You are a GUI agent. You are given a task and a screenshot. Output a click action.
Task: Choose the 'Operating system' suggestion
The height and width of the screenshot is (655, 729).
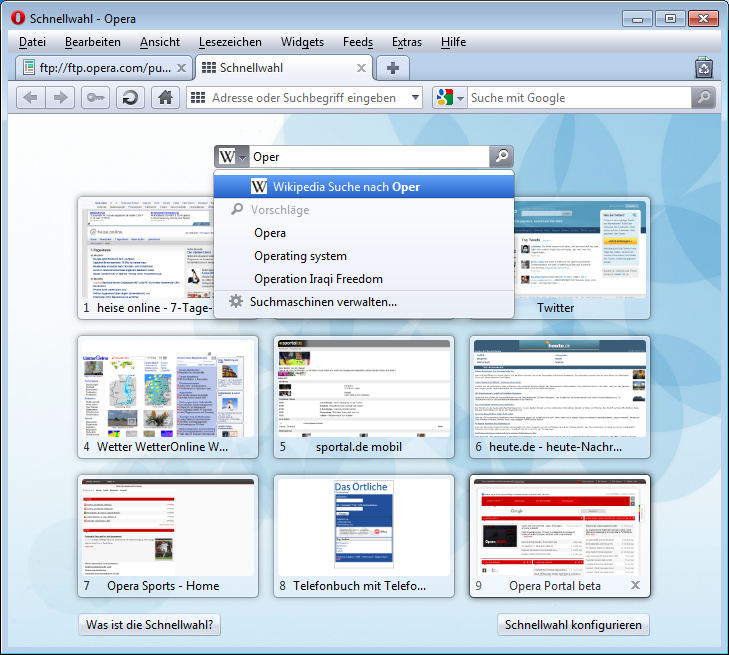[364, 256]
